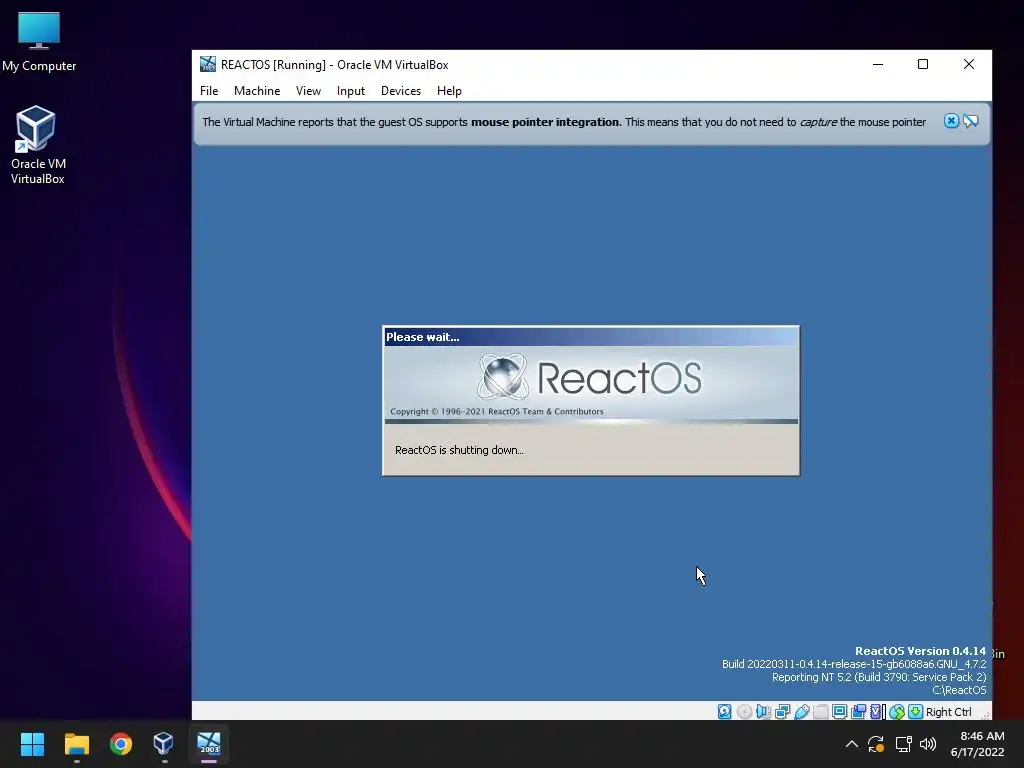Open File Explorer from the taskbar
Viewport: 1024px width, 768px height.
[x=76, y=743]
